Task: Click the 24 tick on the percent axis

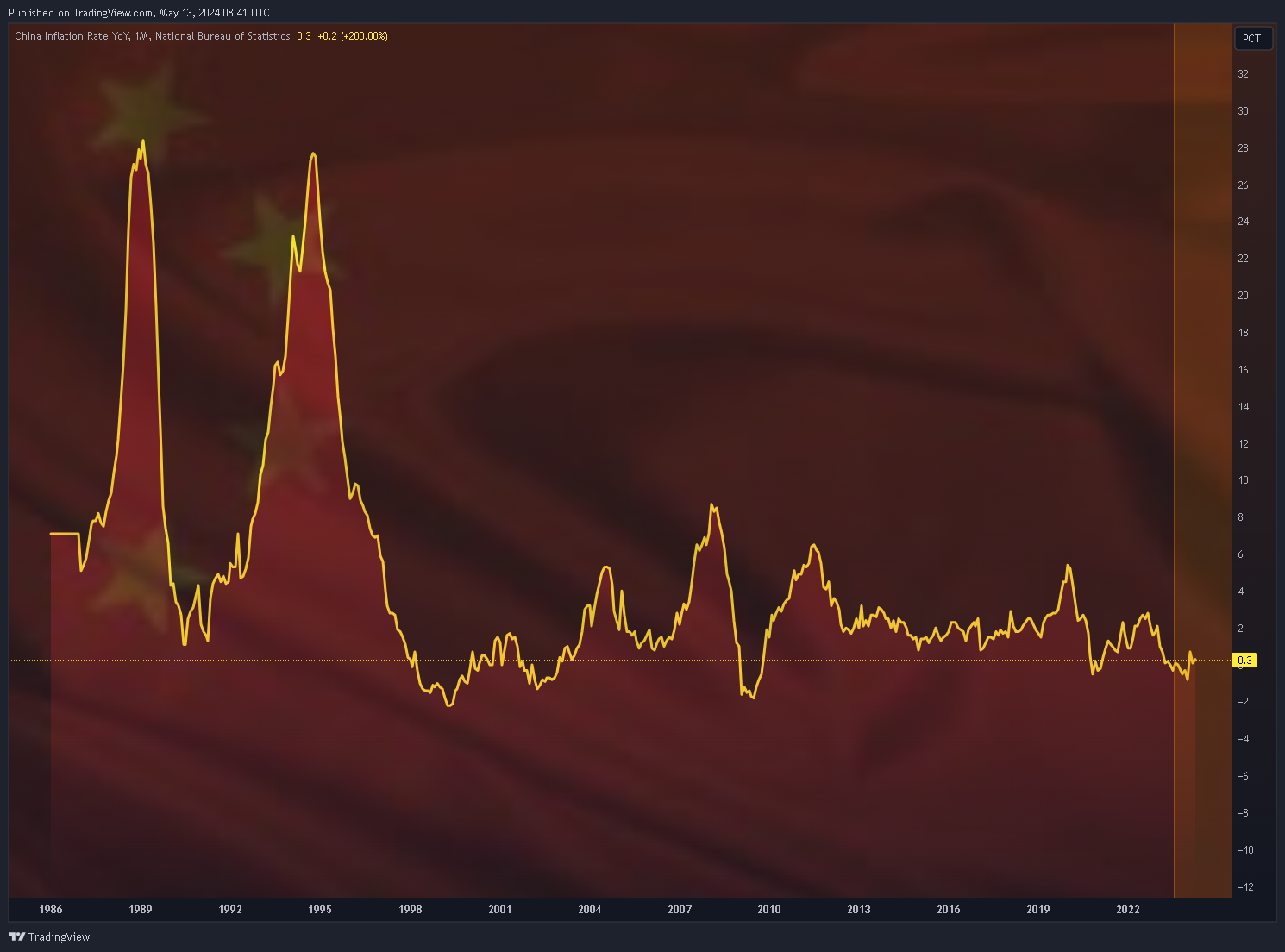Action: (1243, 222)
